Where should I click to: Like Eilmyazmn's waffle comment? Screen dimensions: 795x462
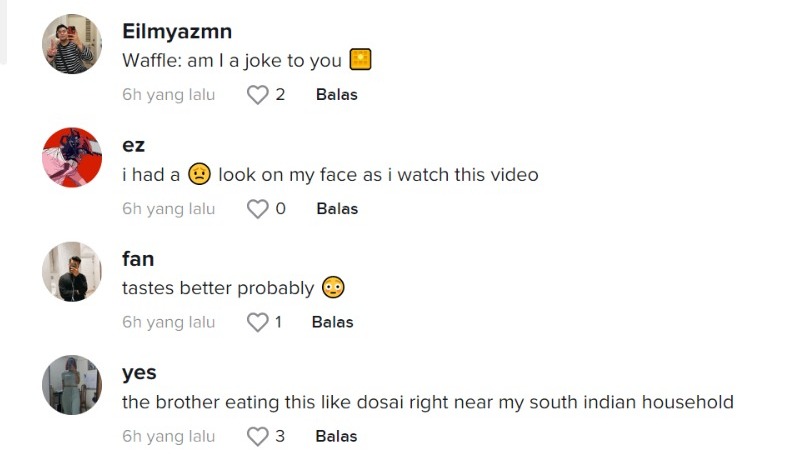click(x=258, y=95)
